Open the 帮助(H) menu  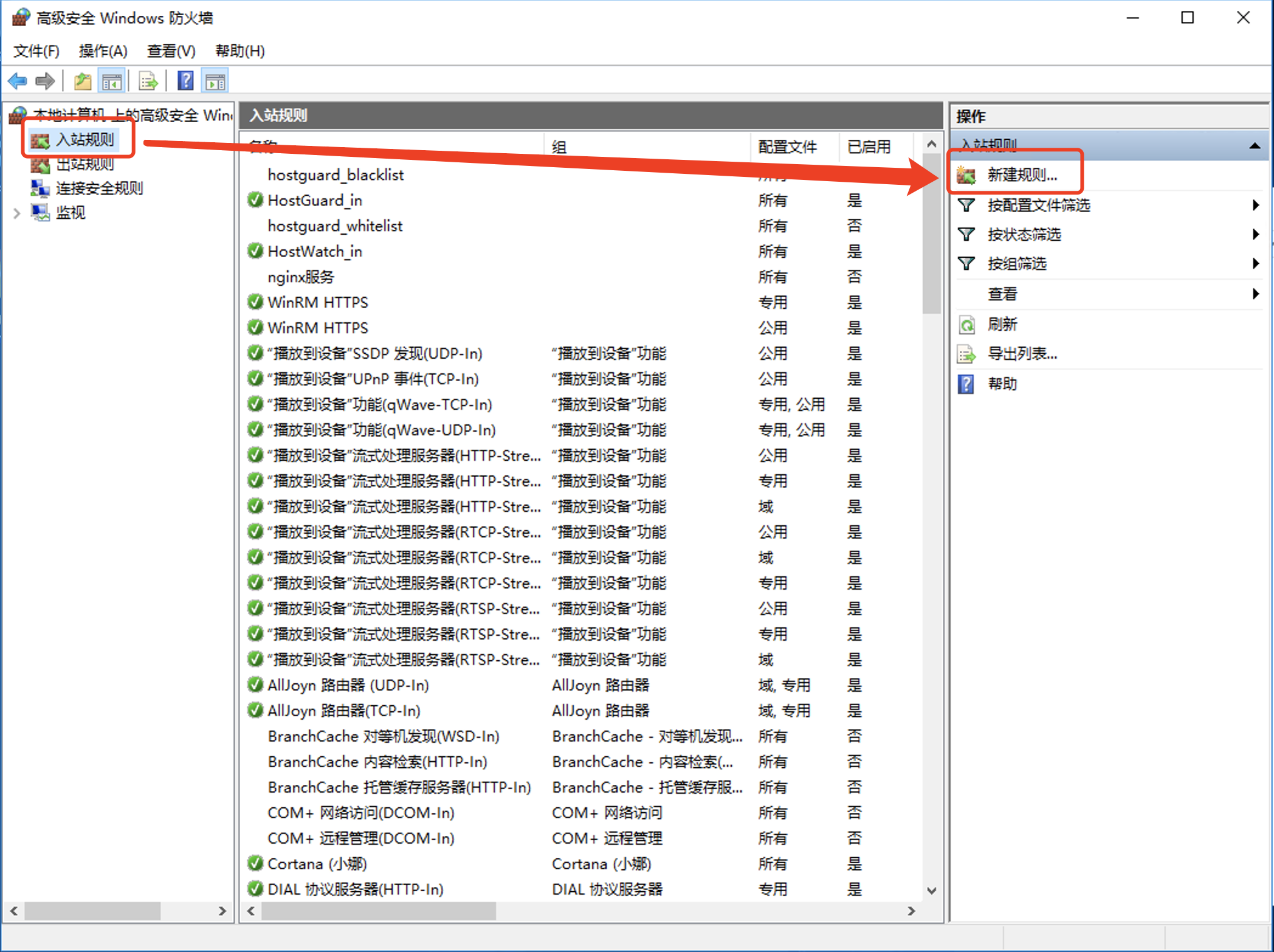click(240, 51)
